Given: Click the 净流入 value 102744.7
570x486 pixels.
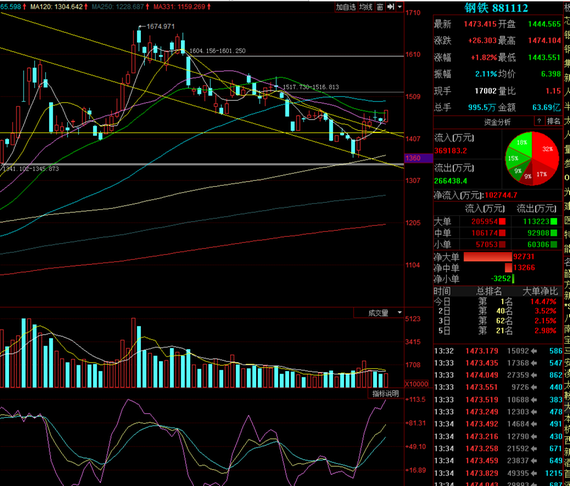Looking at the screenshot, I should (x=501, y=195).
